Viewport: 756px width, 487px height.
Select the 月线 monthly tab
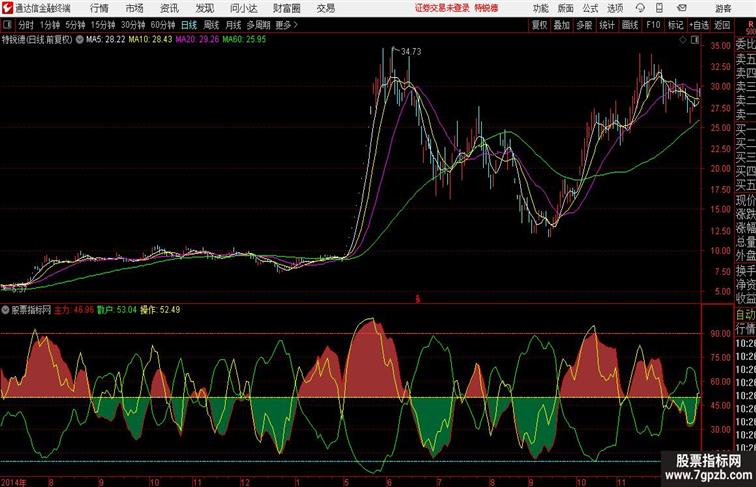(x=233, y=25)
